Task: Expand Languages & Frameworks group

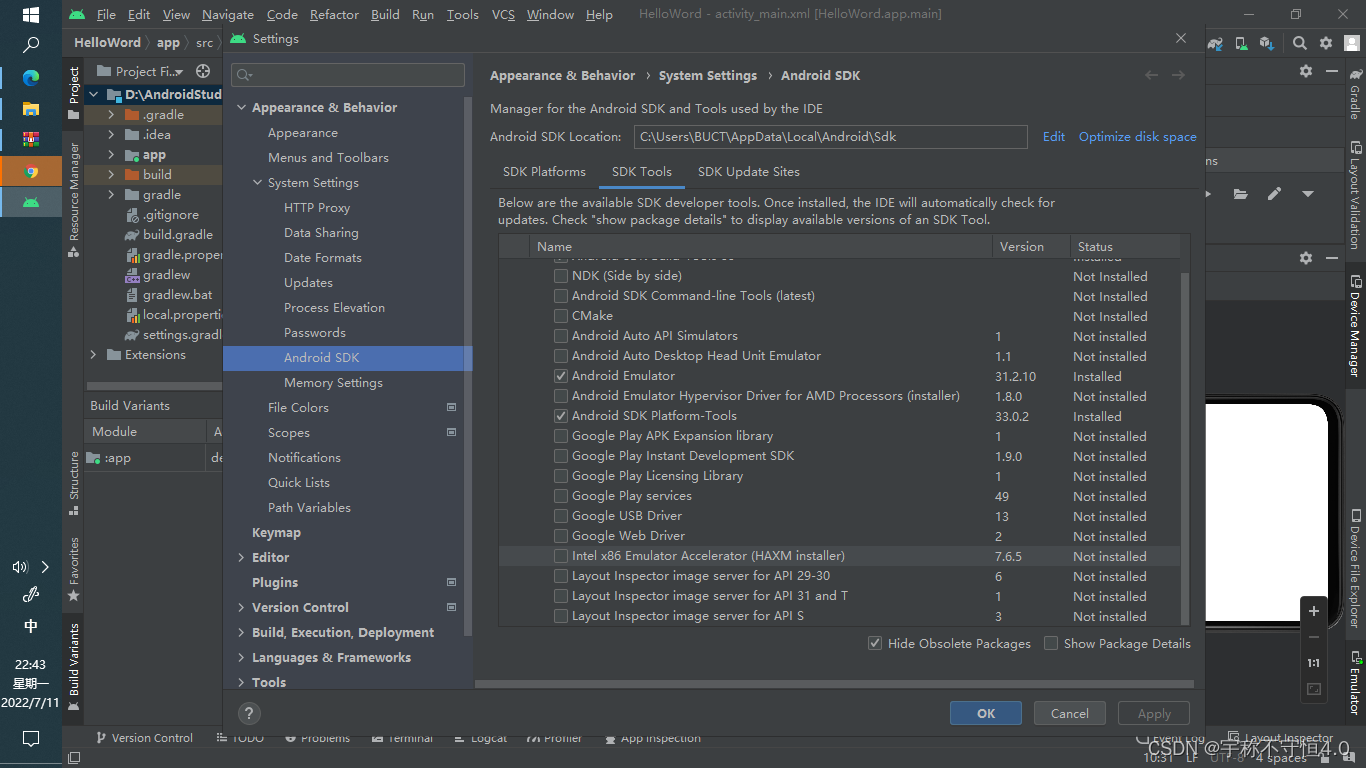Action: (x=241, y=657)
